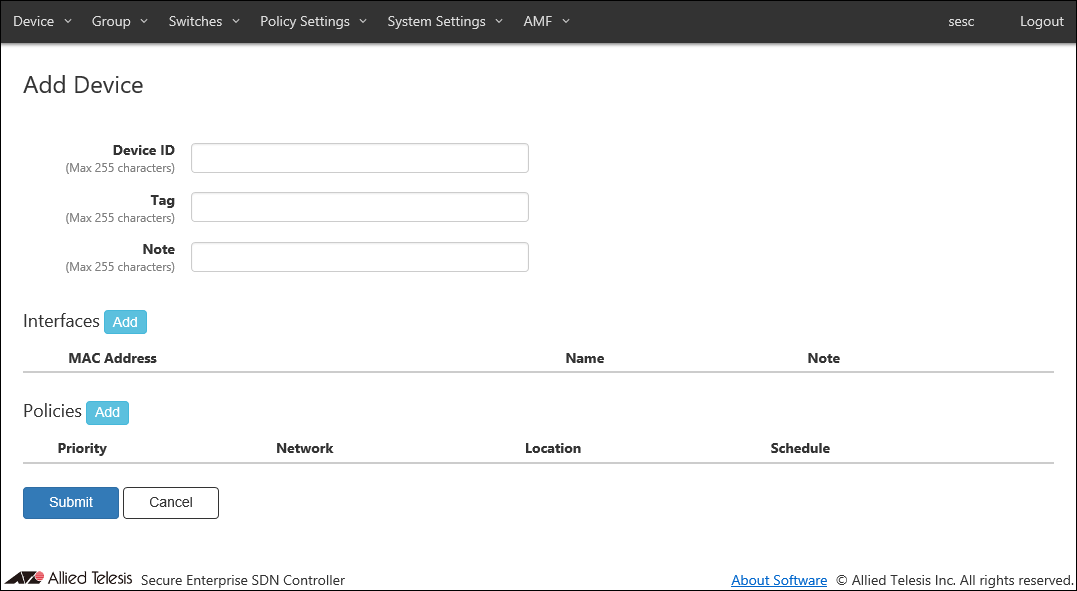Click the MAC Address column header

pos(112,358)
